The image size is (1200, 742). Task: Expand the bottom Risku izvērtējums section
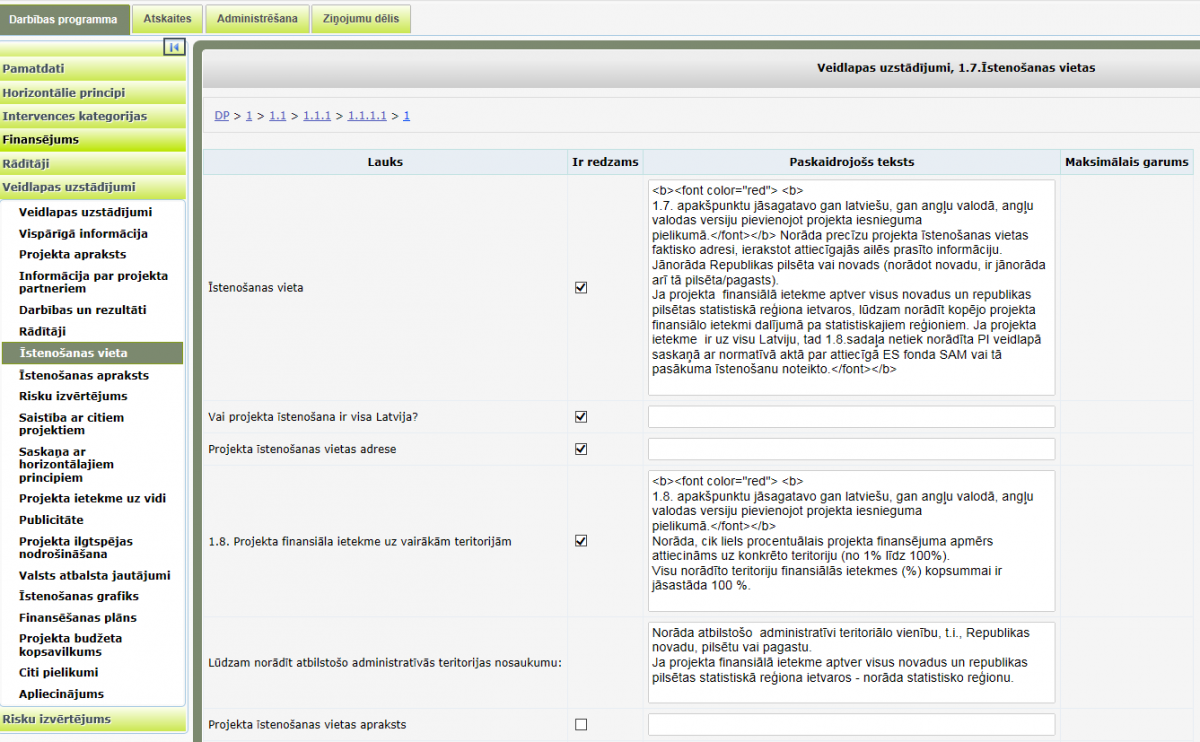(92, 719)
